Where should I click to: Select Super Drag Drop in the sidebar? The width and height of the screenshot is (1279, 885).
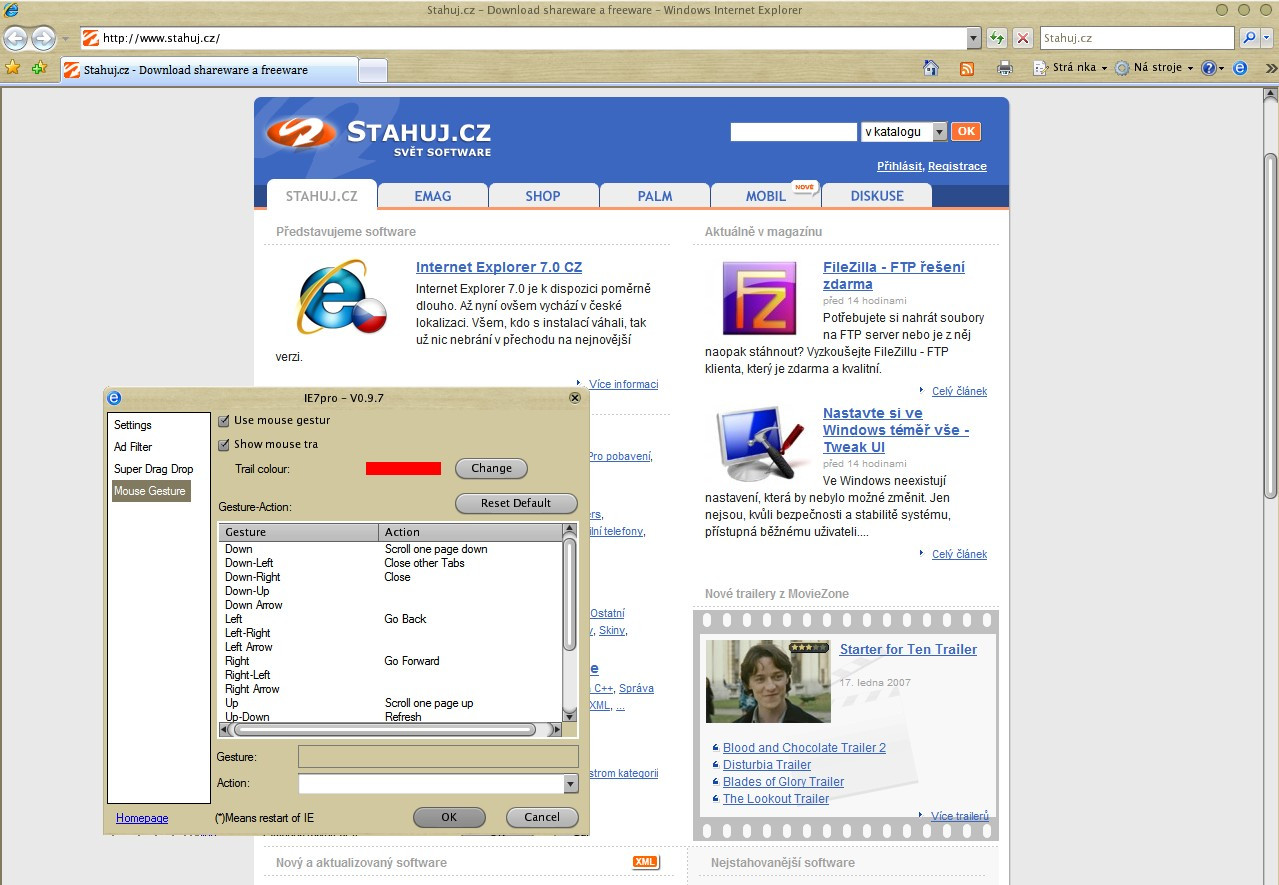pos(153,469)
